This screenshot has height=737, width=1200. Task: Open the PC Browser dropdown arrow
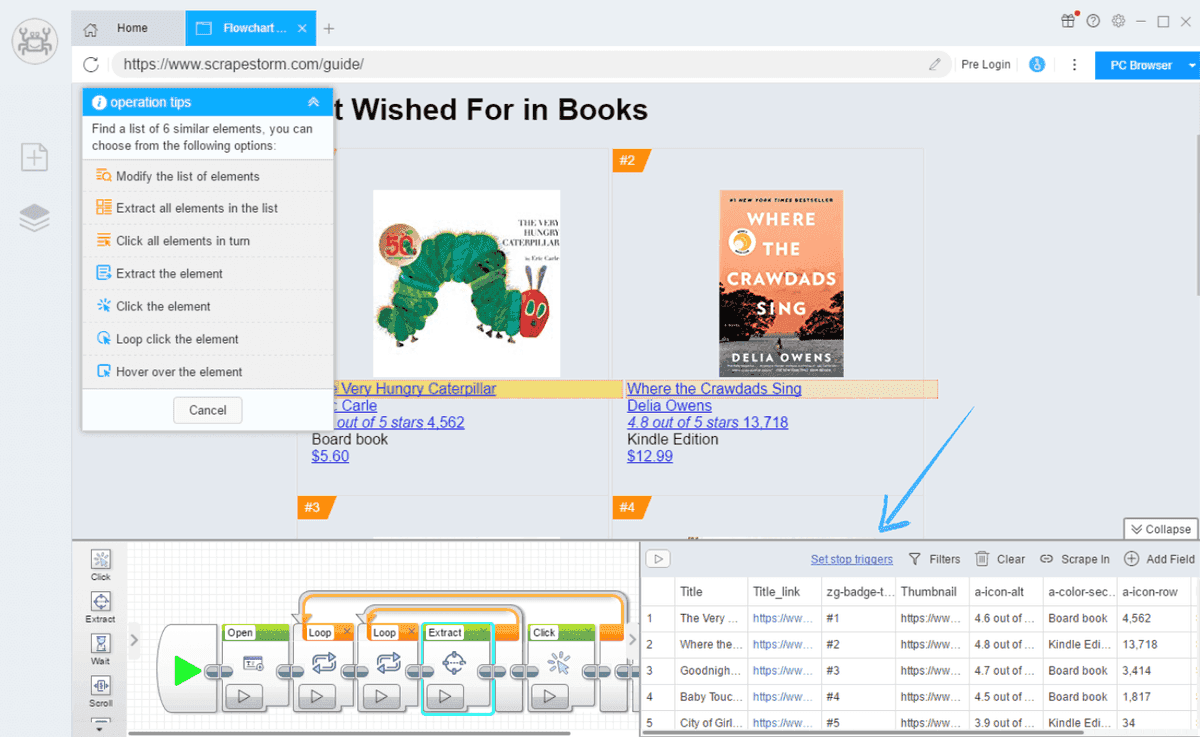(x=1192, y=65)
